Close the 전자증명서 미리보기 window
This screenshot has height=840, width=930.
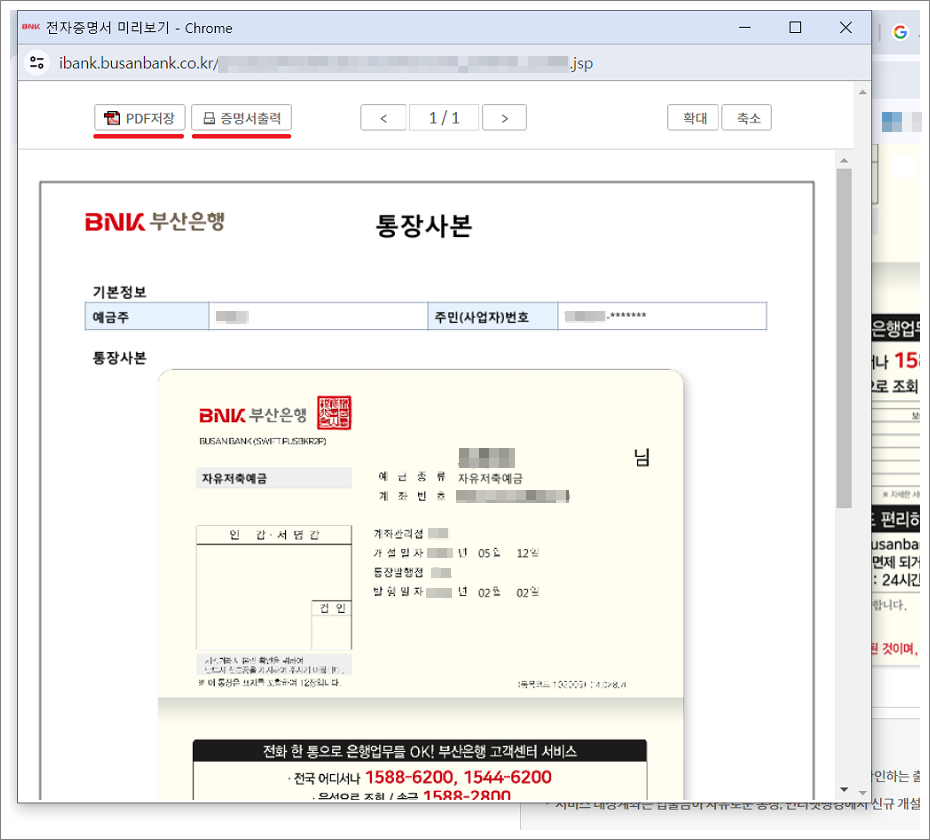[x=846, y=27]
